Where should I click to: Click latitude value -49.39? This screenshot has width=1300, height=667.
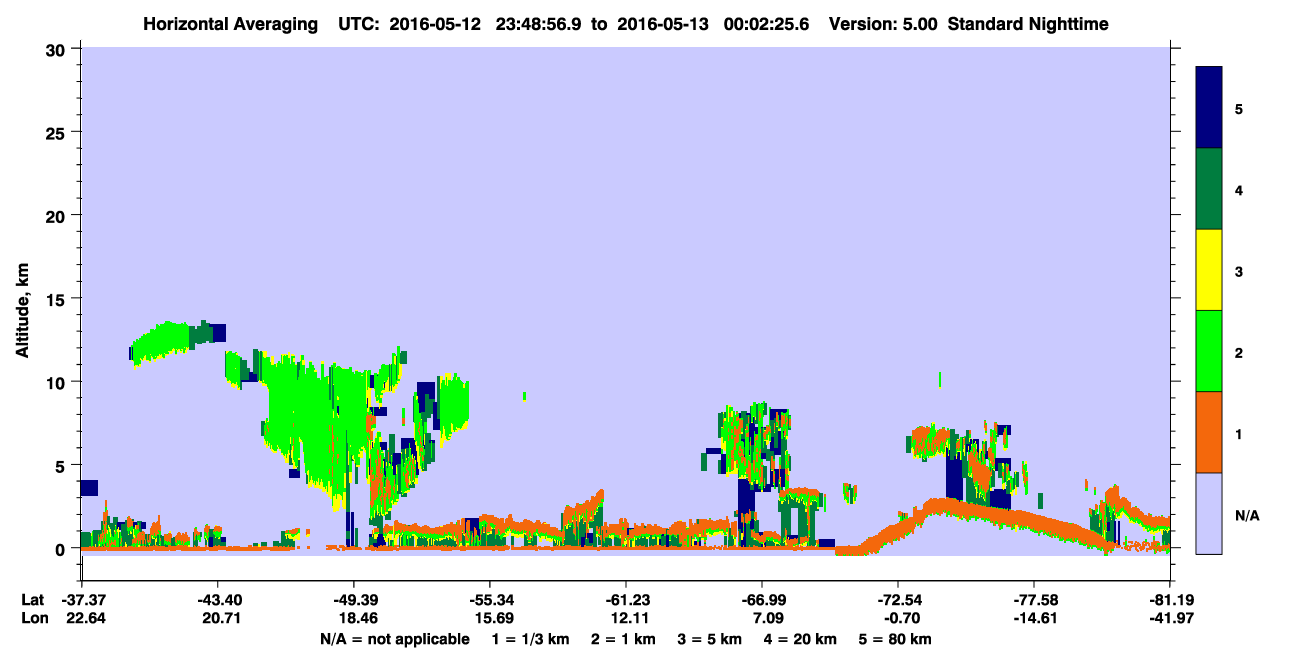click(x=353, y=600)
